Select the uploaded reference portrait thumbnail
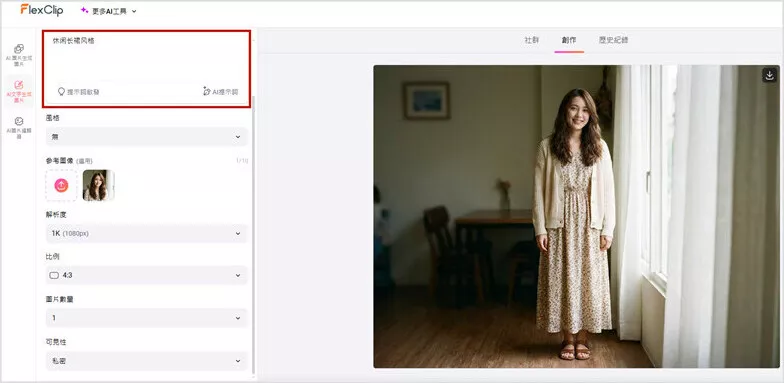784x383 pixels. [x=98, y=186]
